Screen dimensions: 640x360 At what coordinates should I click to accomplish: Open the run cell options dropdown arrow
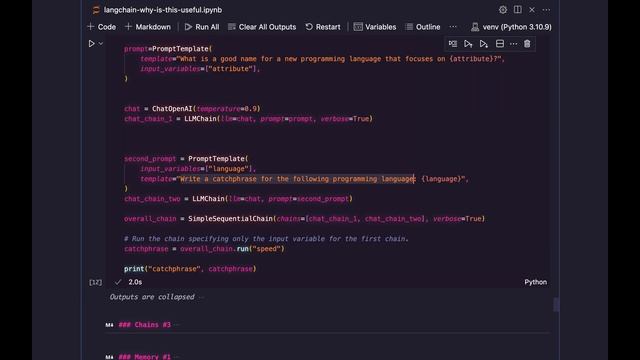coord(101,44)
